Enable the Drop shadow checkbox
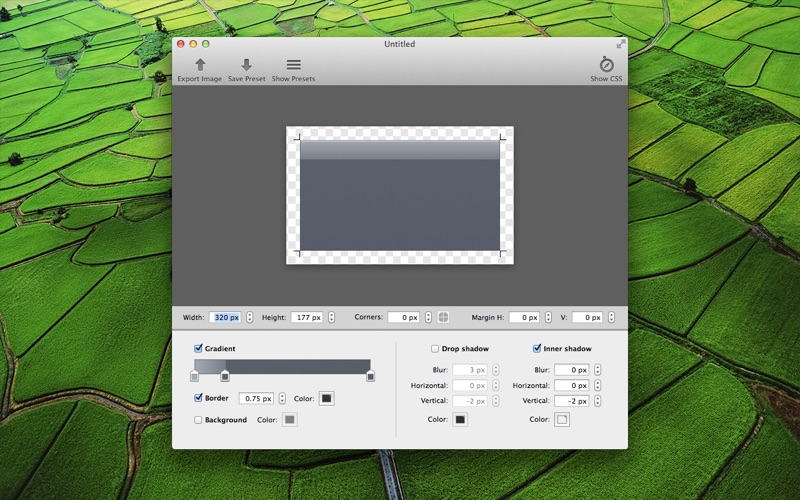 pos(435,349)
